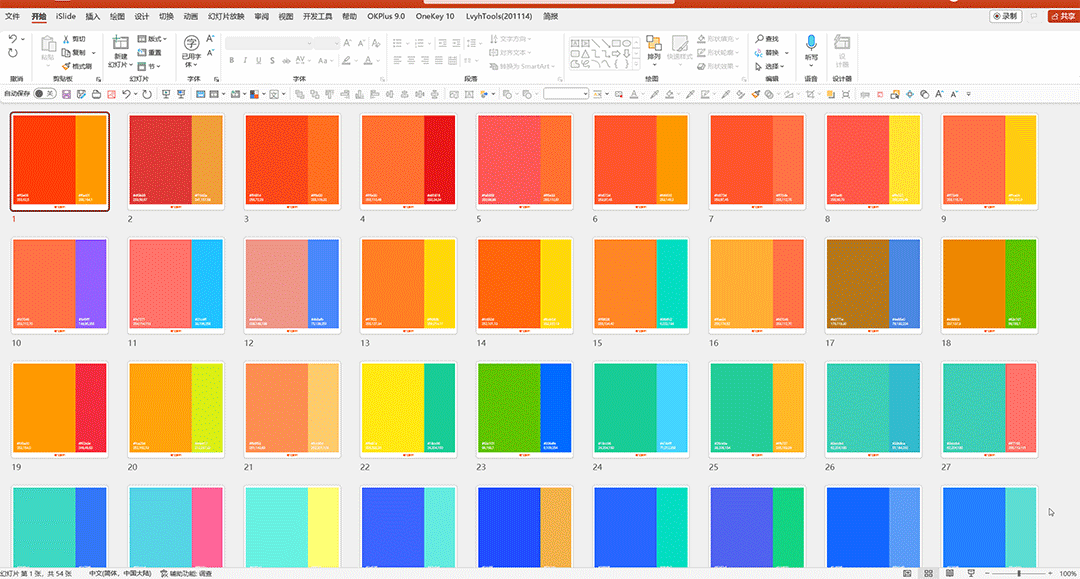Open the combo box in quick access toolbar
This screenshot has height=579, width=1080.
coord(565,94)
